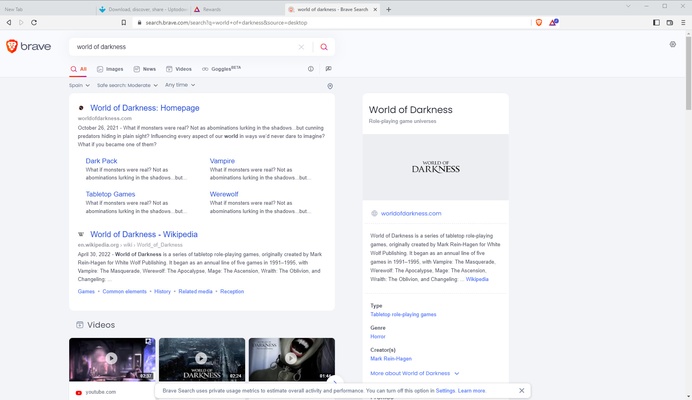Clear the search query with the X icon

coord(301,47)
